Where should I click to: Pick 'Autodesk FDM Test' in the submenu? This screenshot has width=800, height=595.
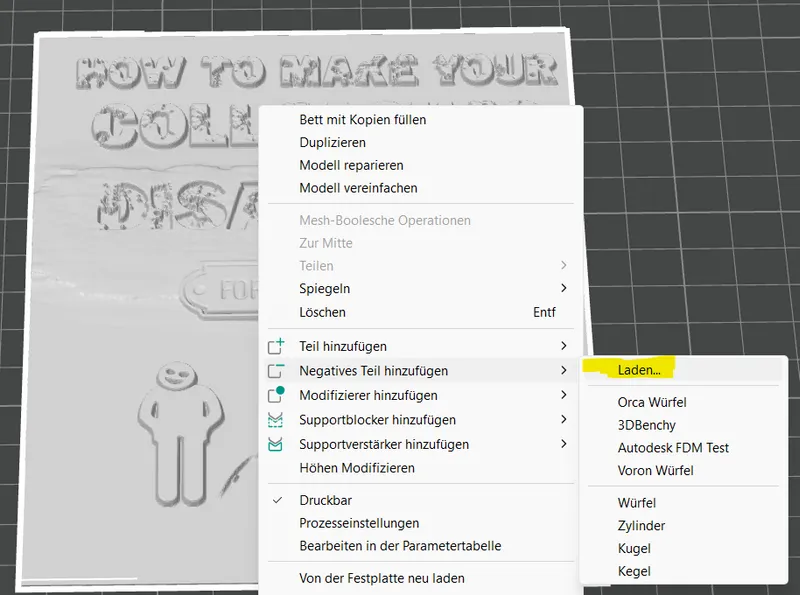pos(673,448)
